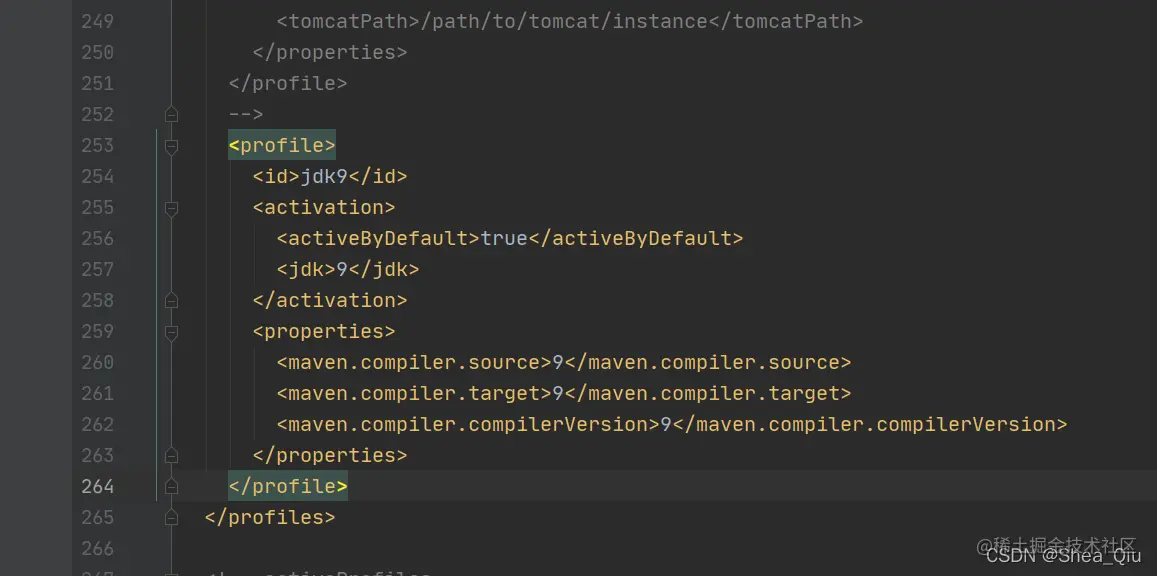Click line number 249 in the gutter
The width and height of the screenshot is (1157, 576).
(x=97, y=22)
